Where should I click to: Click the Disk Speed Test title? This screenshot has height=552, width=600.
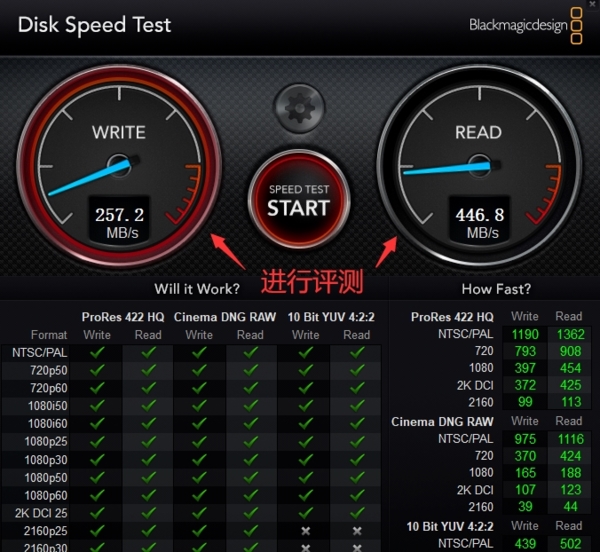pyautogui.click(x=94, y=25)
